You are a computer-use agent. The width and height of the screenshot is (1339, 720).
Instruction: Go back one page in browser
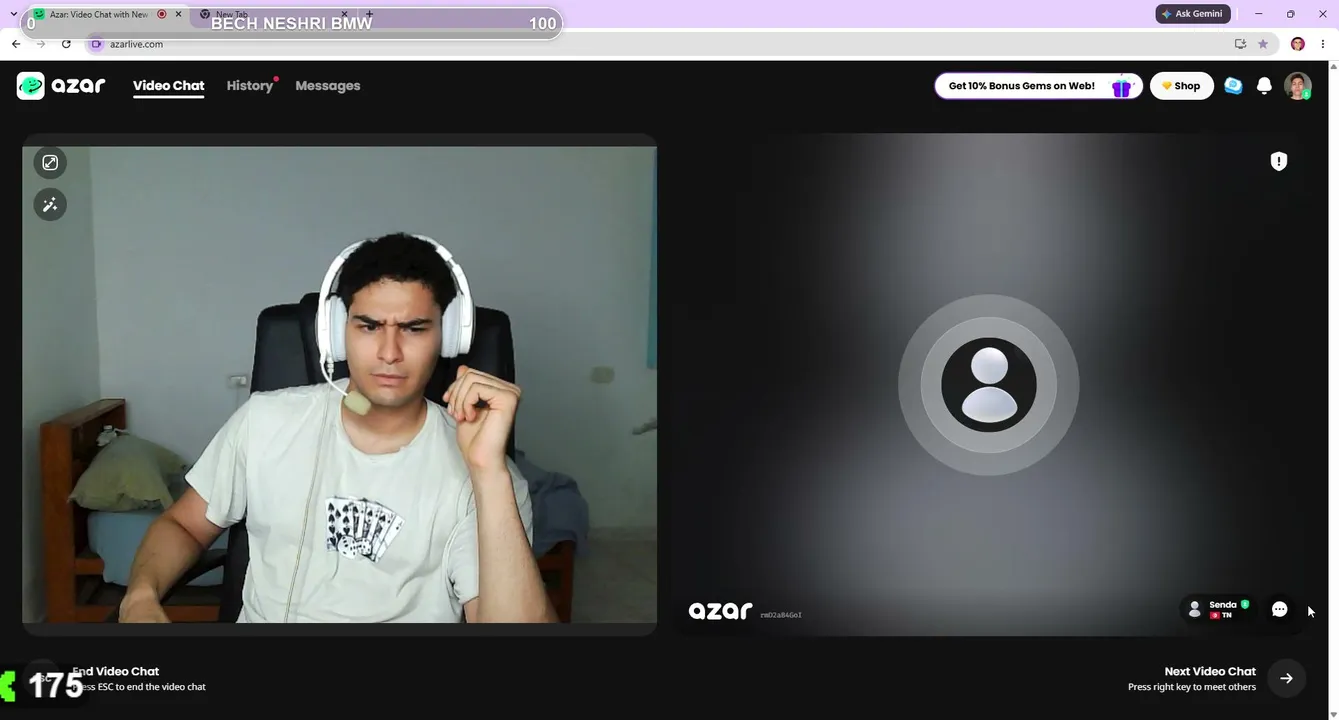[x=16, y=44]
